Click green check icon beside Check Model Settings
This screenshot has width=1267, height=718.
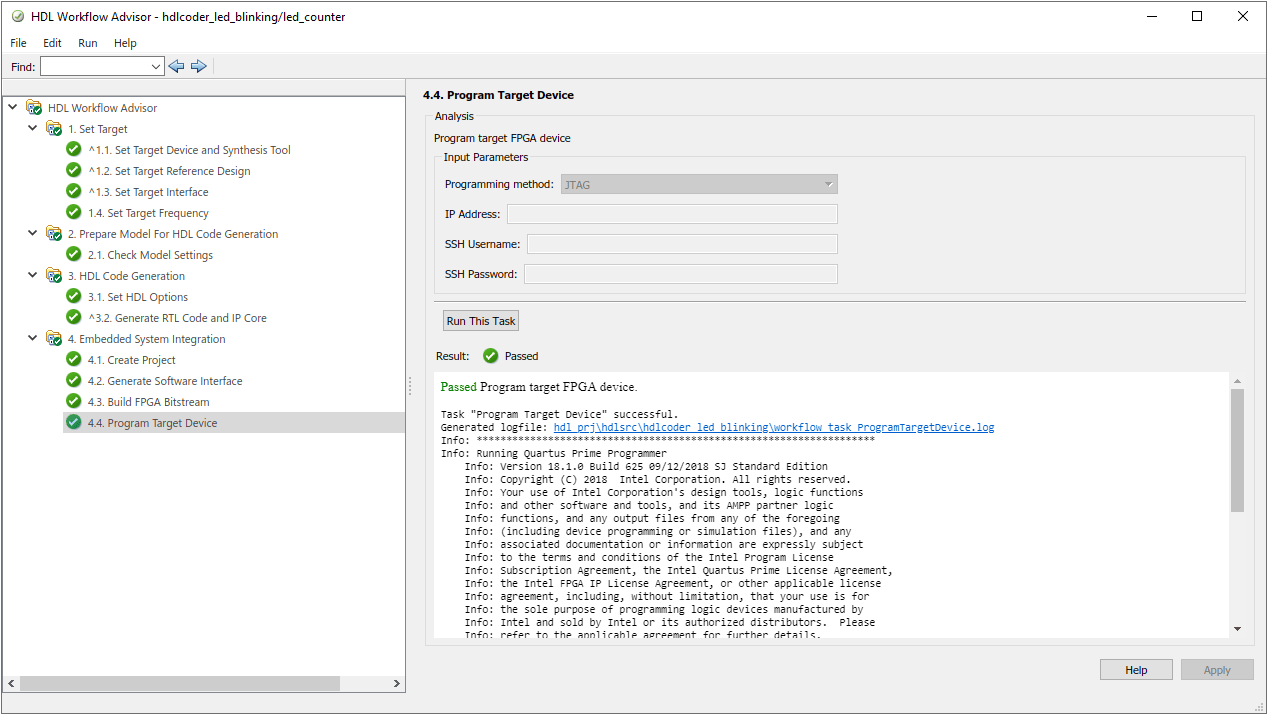tap(74, 254)
